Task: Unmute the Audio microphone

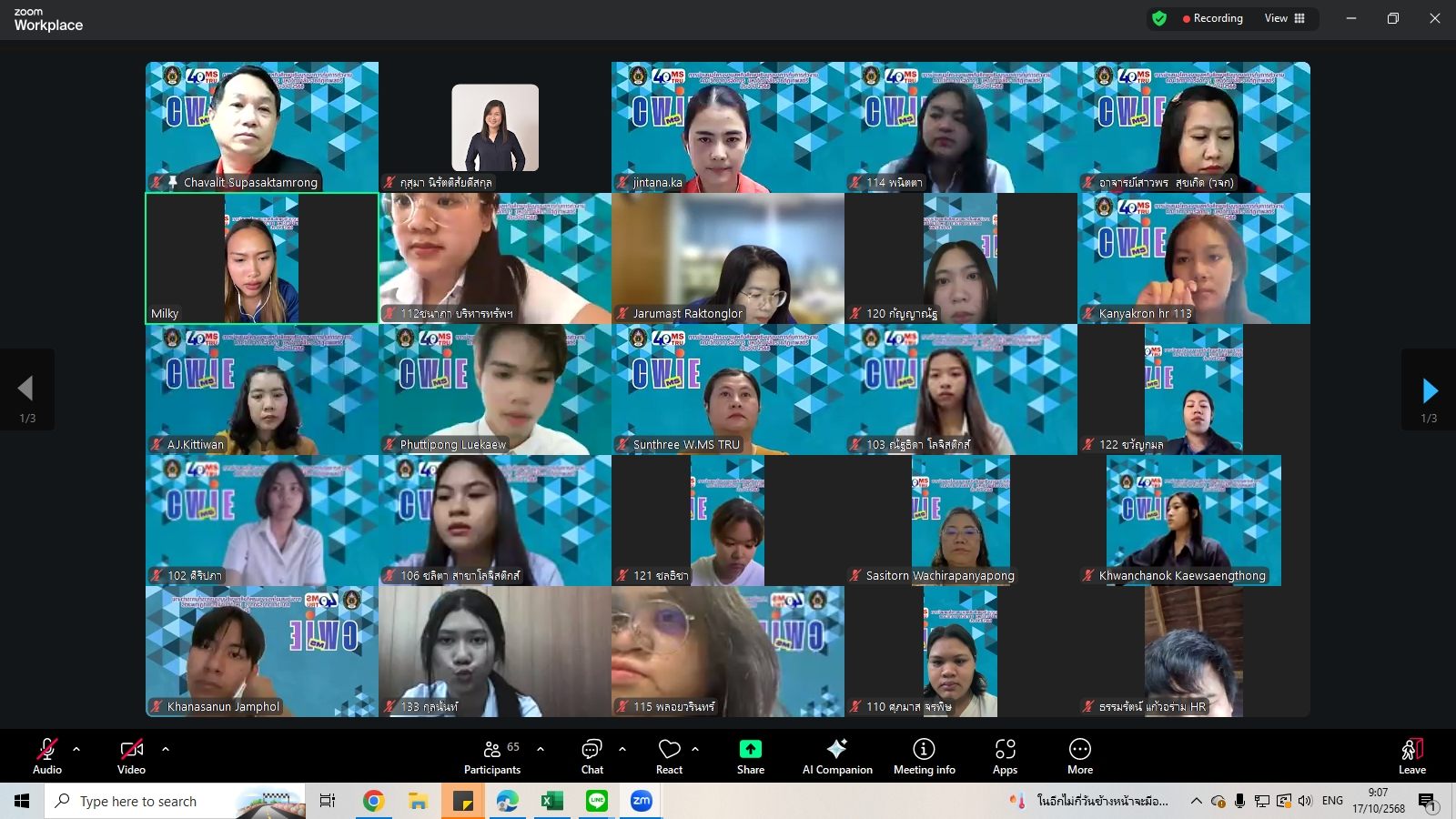Action: (x=47, y=756)
